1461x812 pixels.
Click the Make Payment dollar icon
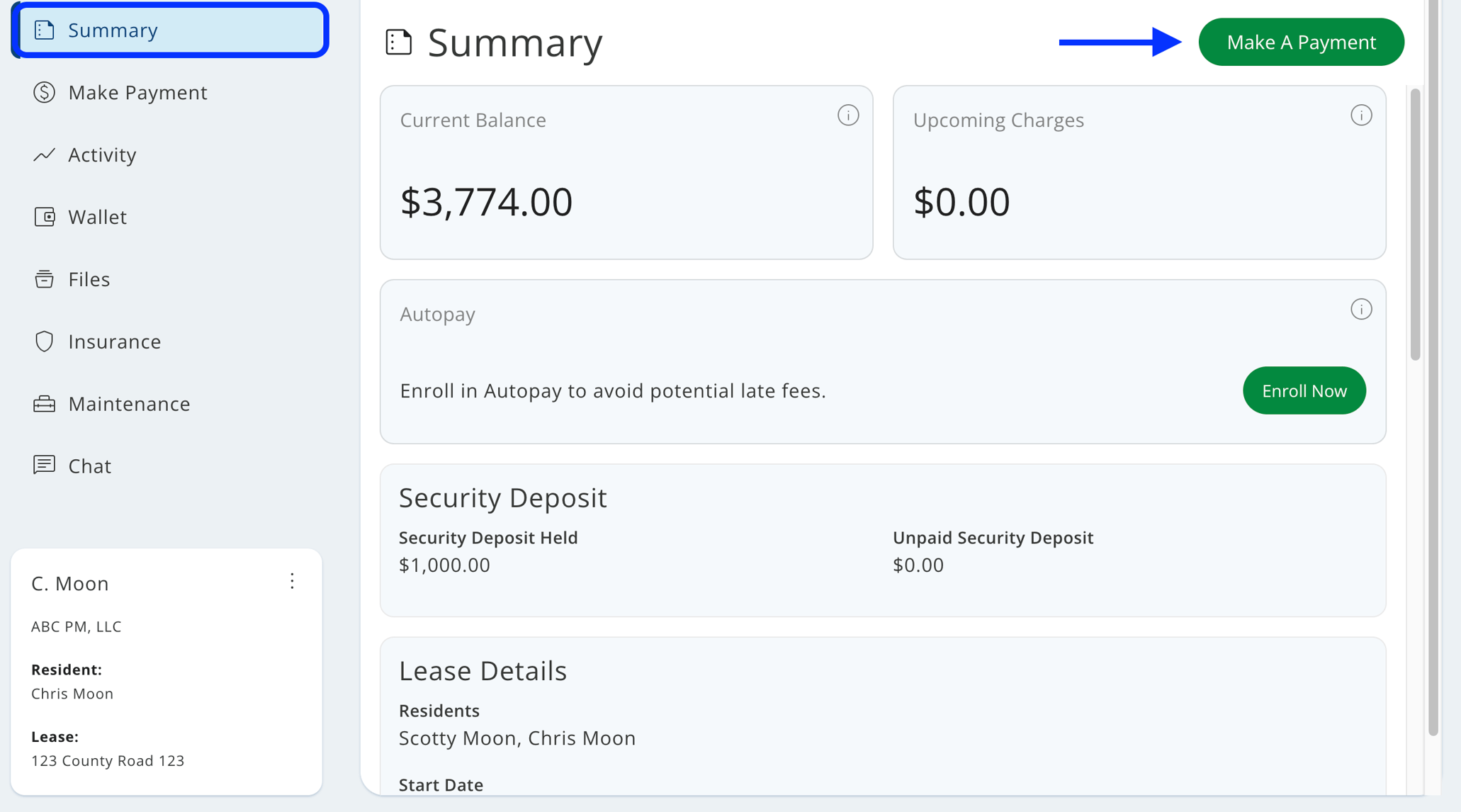(44, 92)
